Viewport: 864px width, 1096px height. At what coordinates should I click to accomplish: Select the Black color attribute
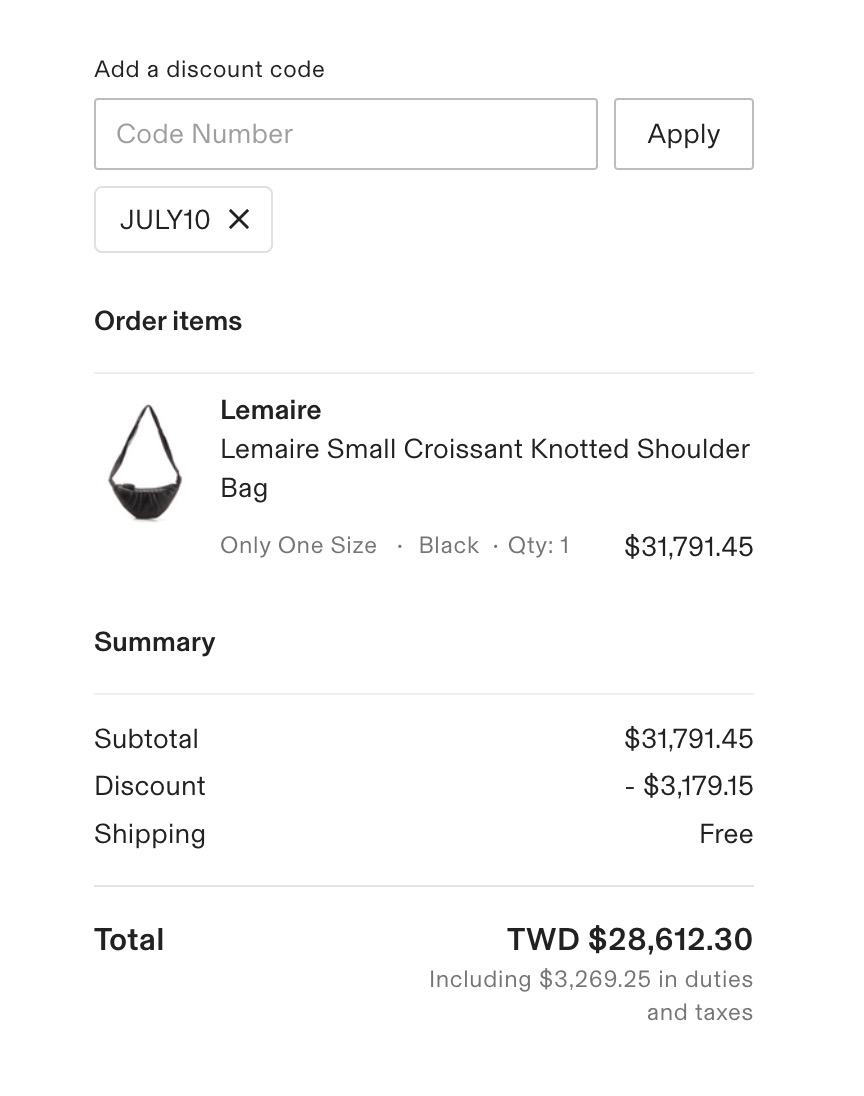coord(449,545)
